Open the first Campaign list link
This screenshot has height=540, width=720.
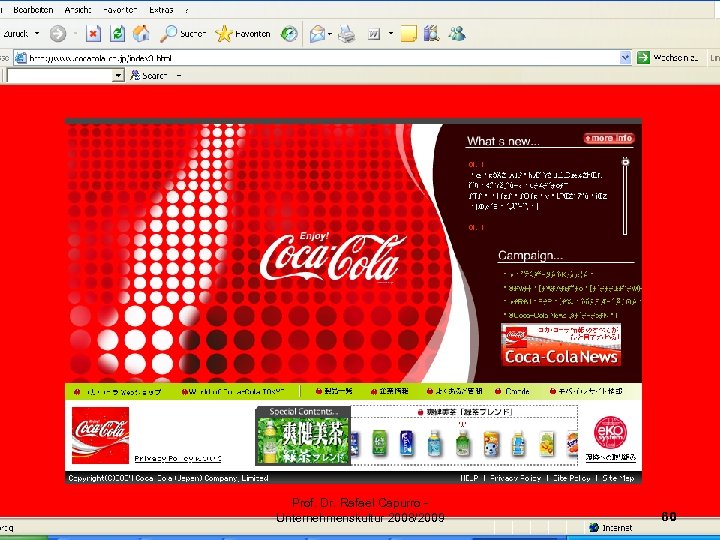tap(548, 274)
